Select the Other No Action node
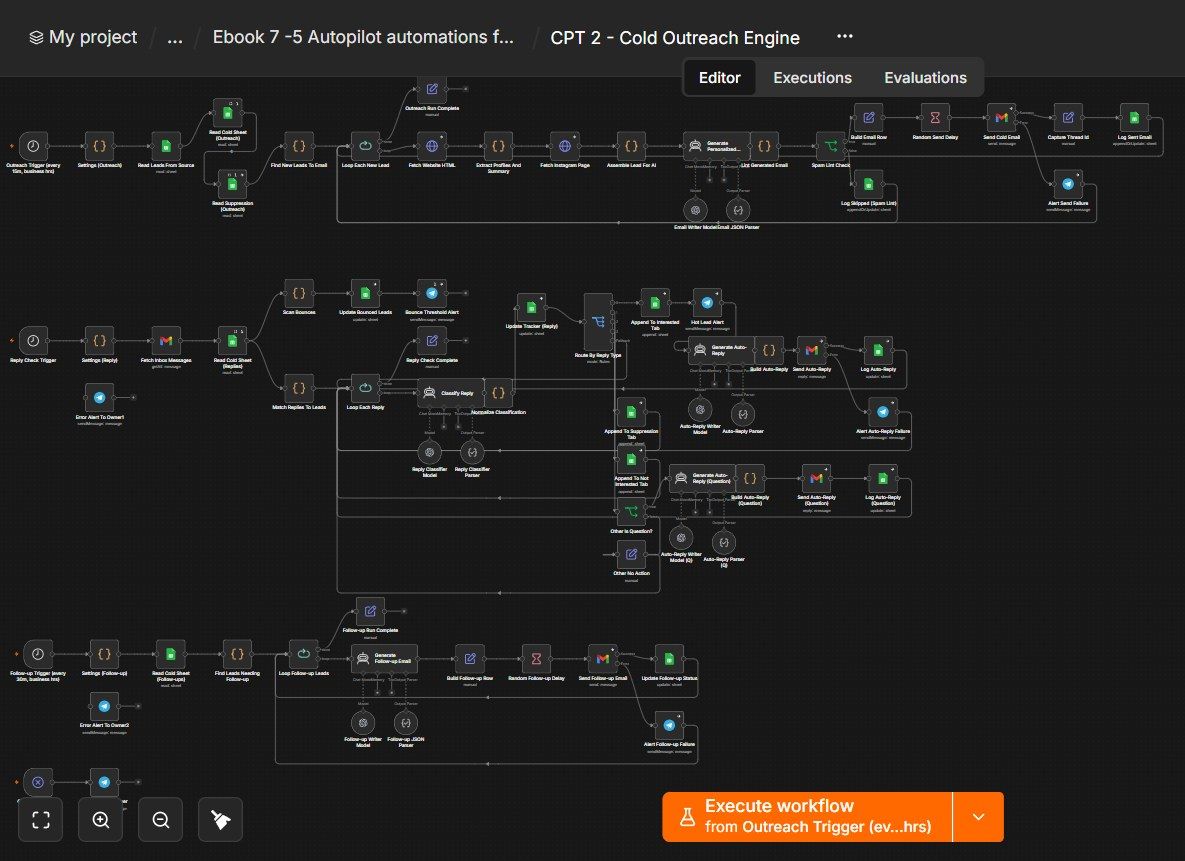Viewport: 1185px width, 861px height. point(631,555)
